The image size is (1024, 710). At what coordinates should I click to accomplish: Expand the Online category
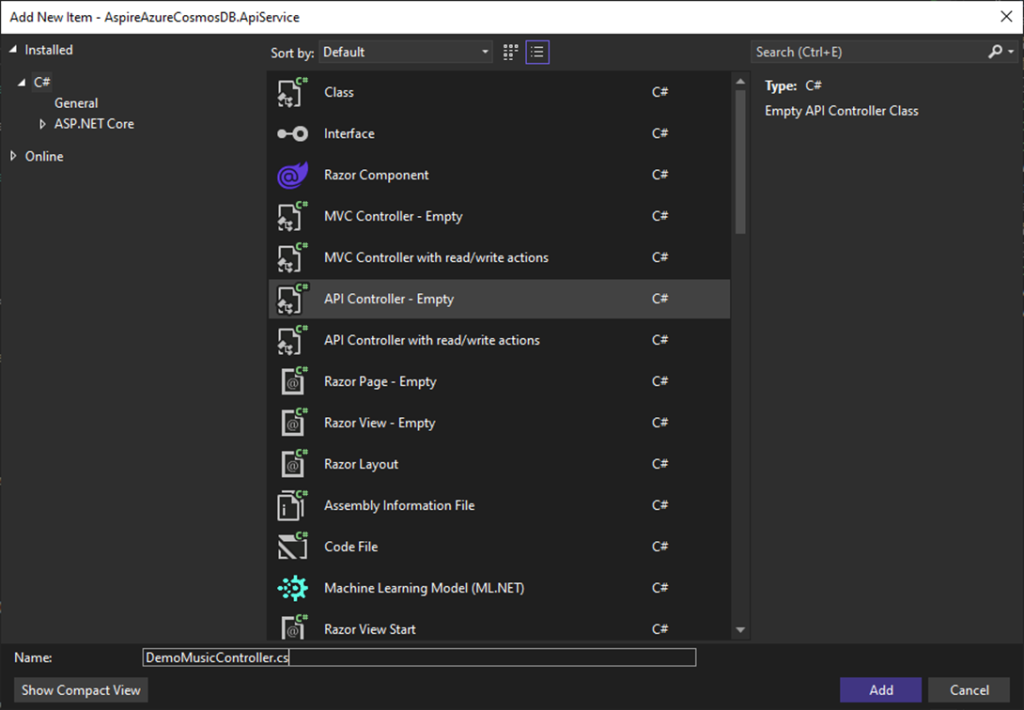pos(13,156)
